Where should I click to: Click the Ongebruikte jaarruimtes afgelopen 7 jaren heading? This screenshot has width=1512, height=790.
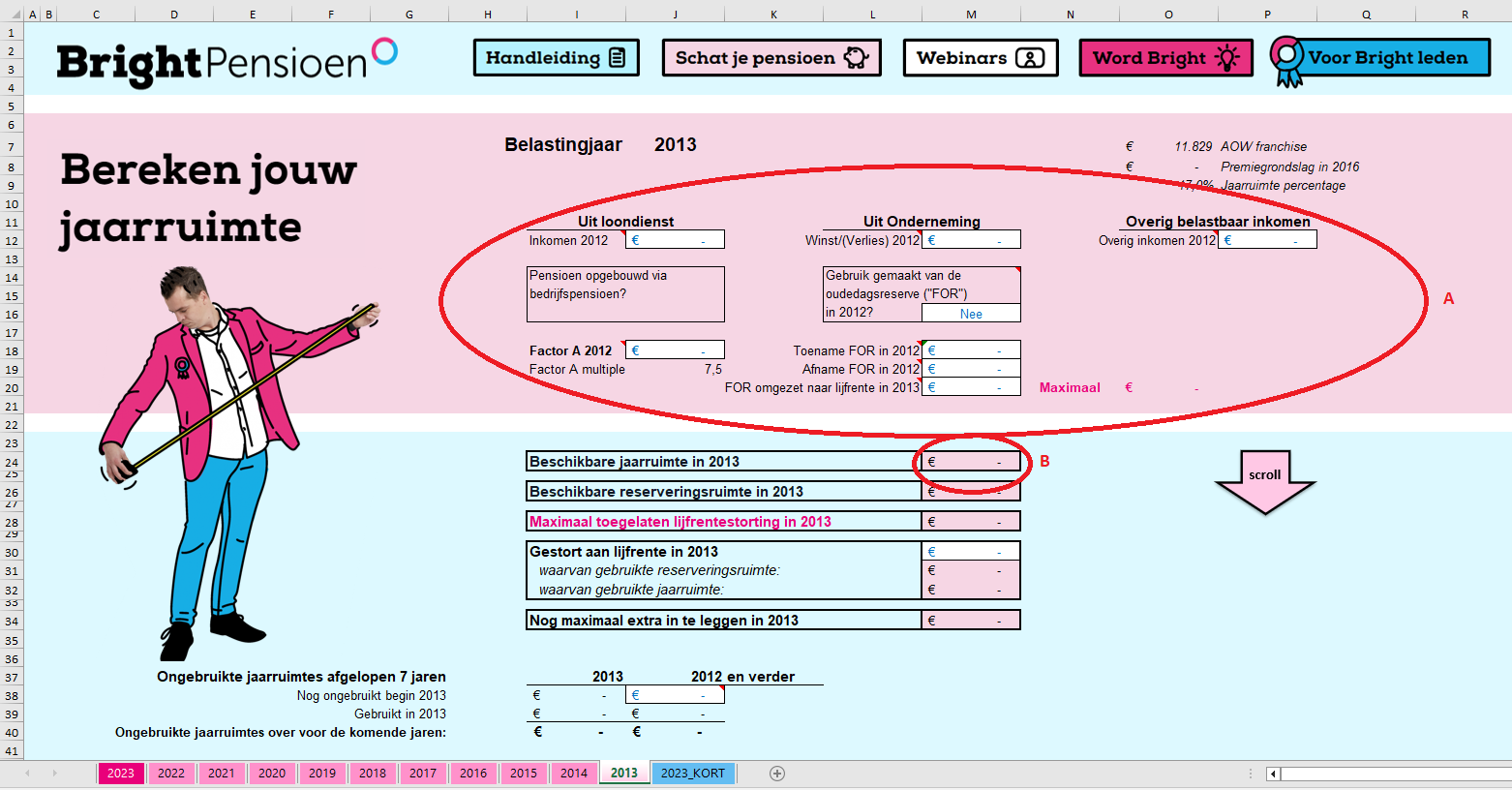301,677
